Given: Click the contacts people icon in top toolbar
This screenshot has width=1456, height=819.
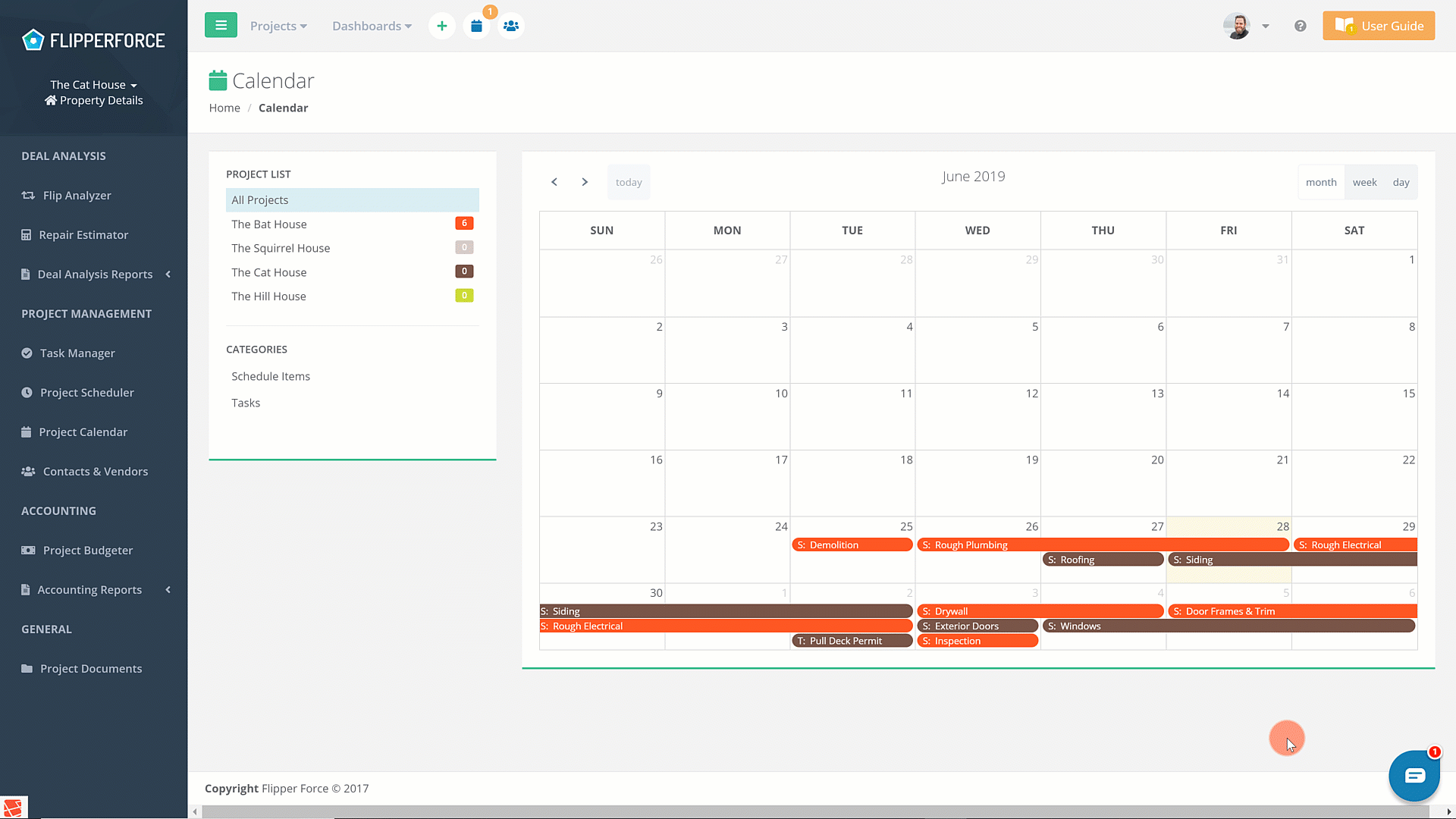Looking at the screenshot, I should (x=510, y=25).
